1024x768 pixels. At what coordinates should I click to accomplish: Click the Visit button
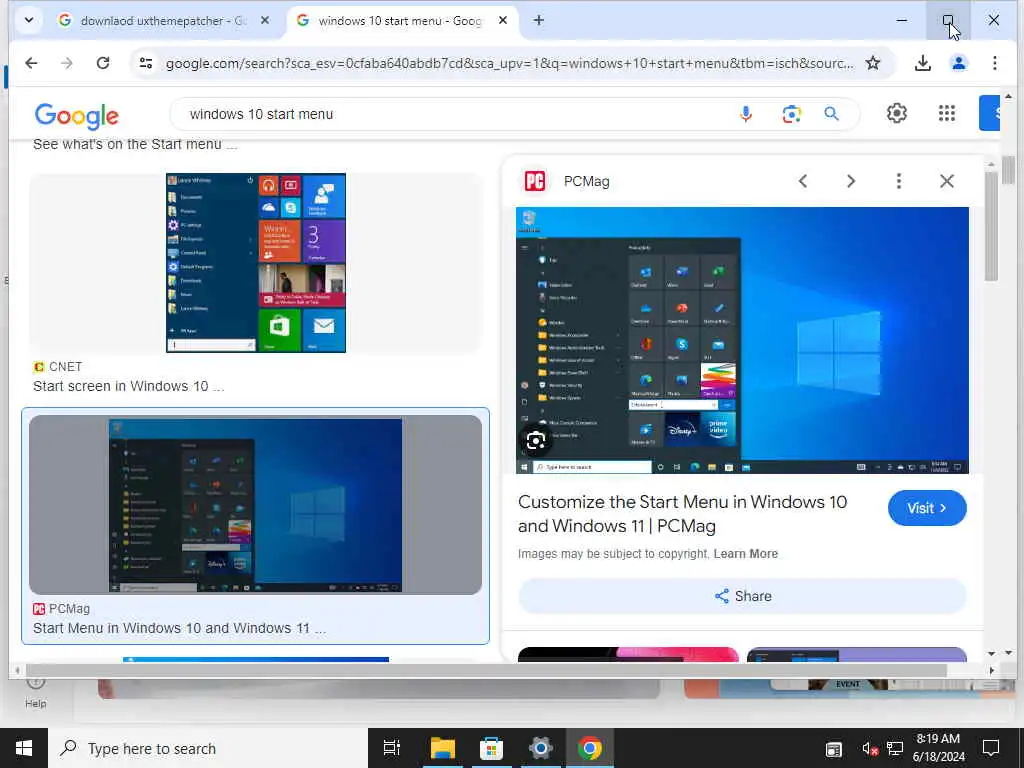(x=927, y=508)
